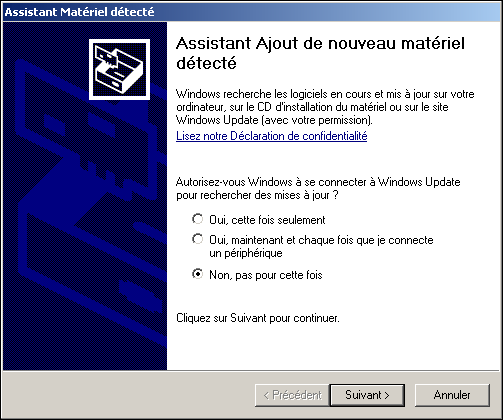
Task: Cancel the wizard with the Annuler button
Action: [452, 395]
